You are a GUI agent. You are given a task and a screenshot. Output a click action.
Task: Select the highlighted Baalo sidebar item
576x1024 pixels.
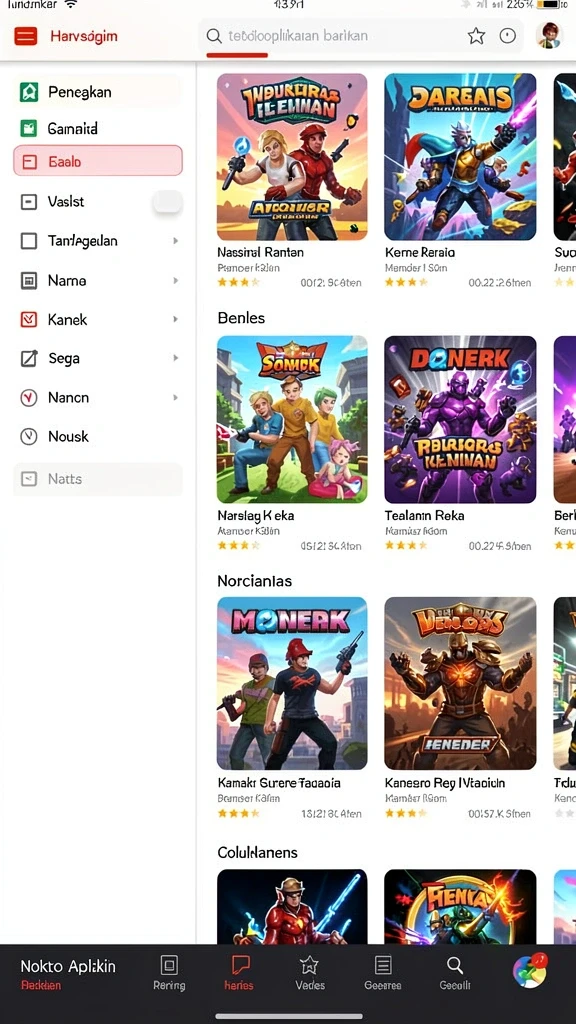98,161
